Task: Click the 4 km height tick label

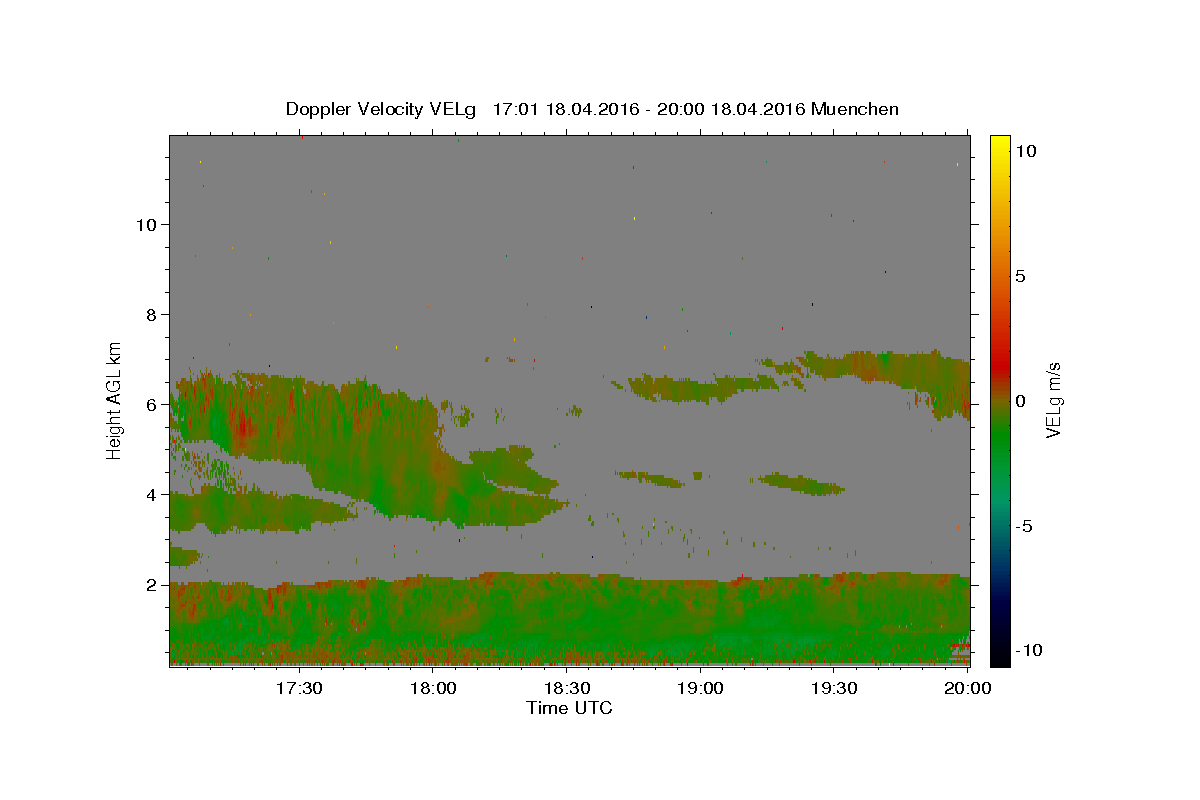Action: [x=151, y=494]
